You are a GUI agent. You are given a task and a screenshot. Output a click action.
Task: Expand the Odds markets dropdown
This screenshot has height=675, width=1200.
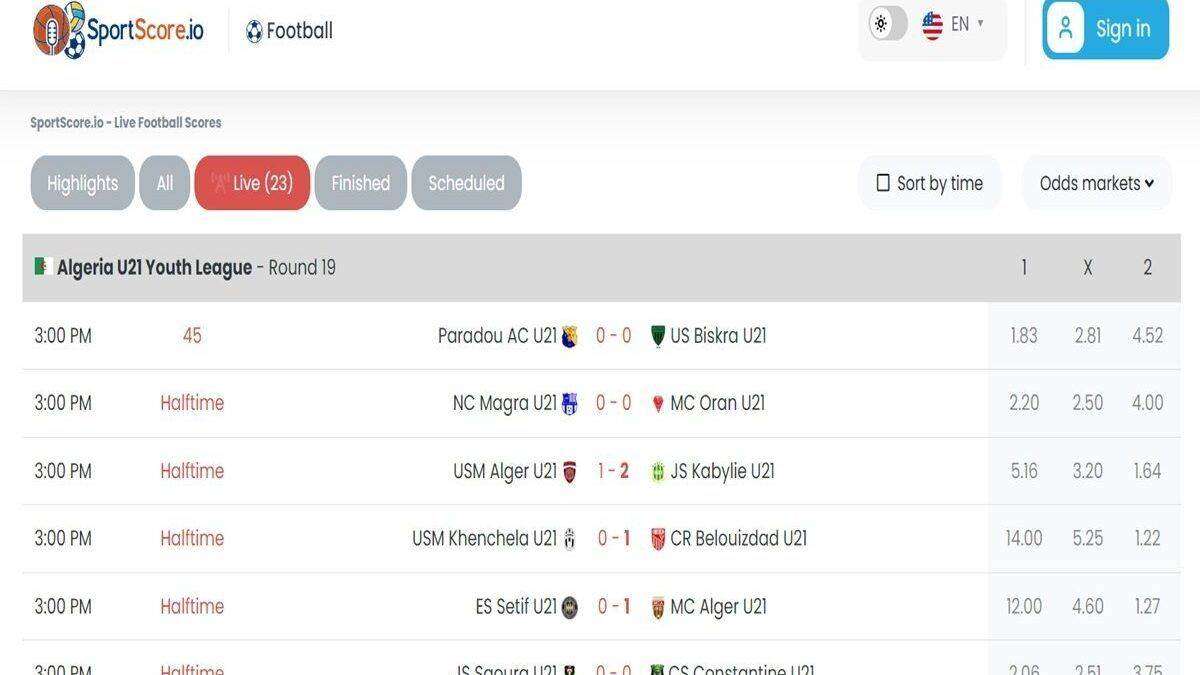[x=1097, y=183]
